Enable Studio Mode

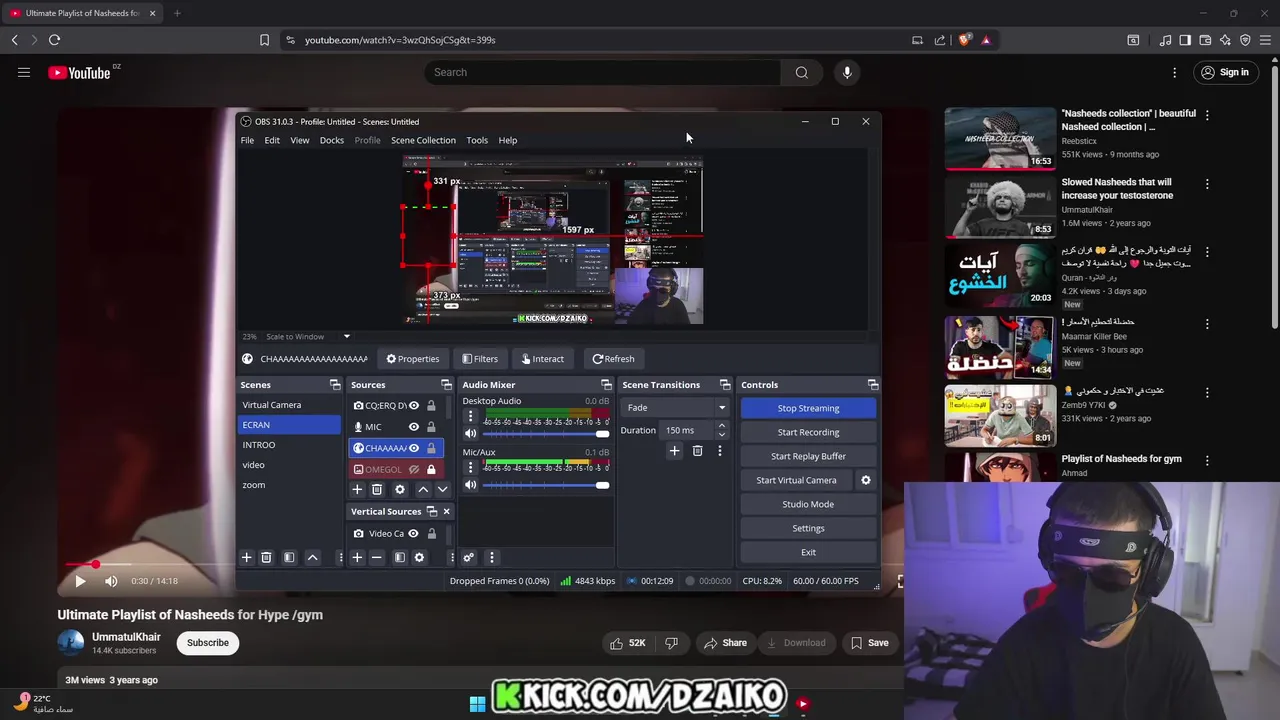808,504
